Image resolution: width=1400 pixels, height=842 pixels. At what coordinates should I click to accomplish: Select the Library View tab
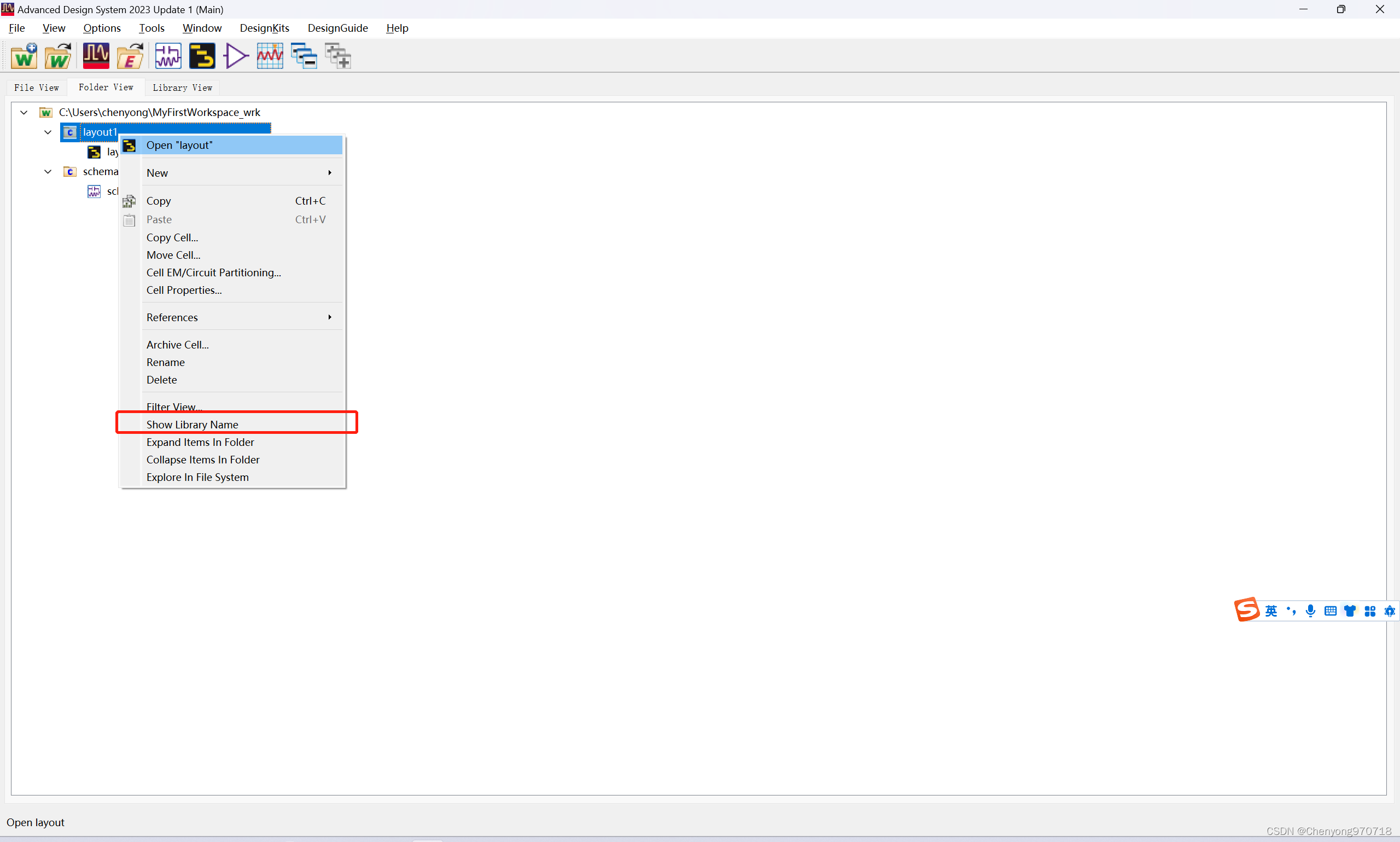[182, 88]
